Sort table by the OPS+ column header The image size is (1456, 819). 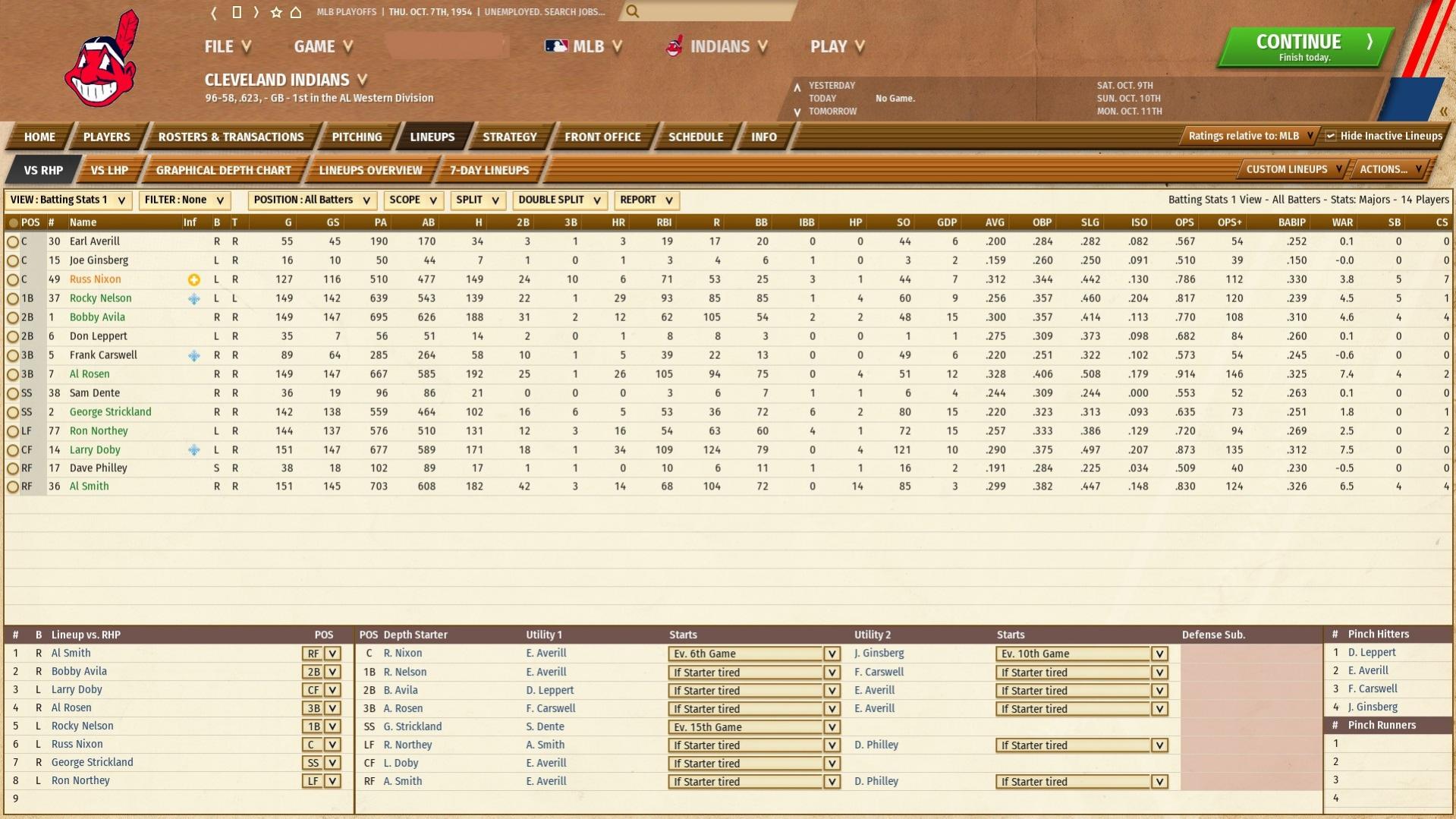(1229, 222)
